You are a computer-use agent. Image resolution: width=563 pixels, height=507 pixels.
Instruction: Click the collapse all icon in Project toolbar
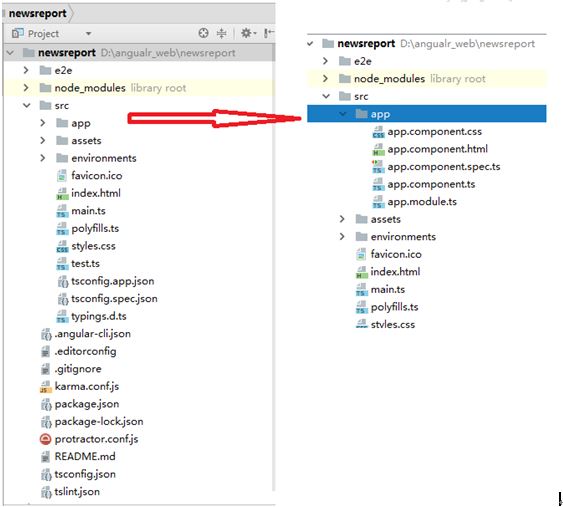pyautogui.click(x=222, y=33)
